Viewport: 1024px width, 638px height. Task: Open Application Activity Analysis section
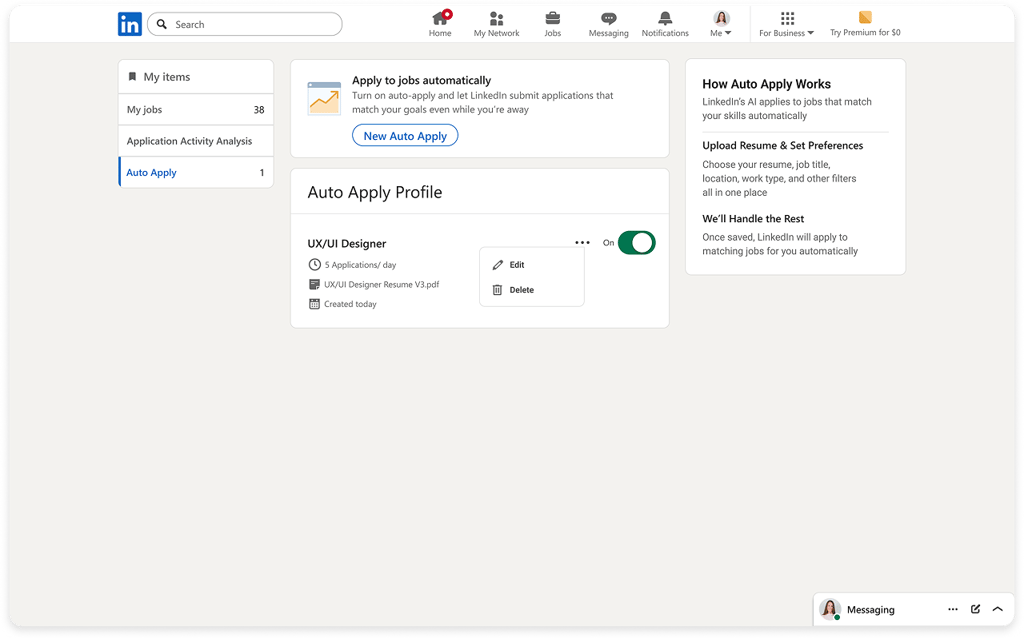click(x=196, y=141)
